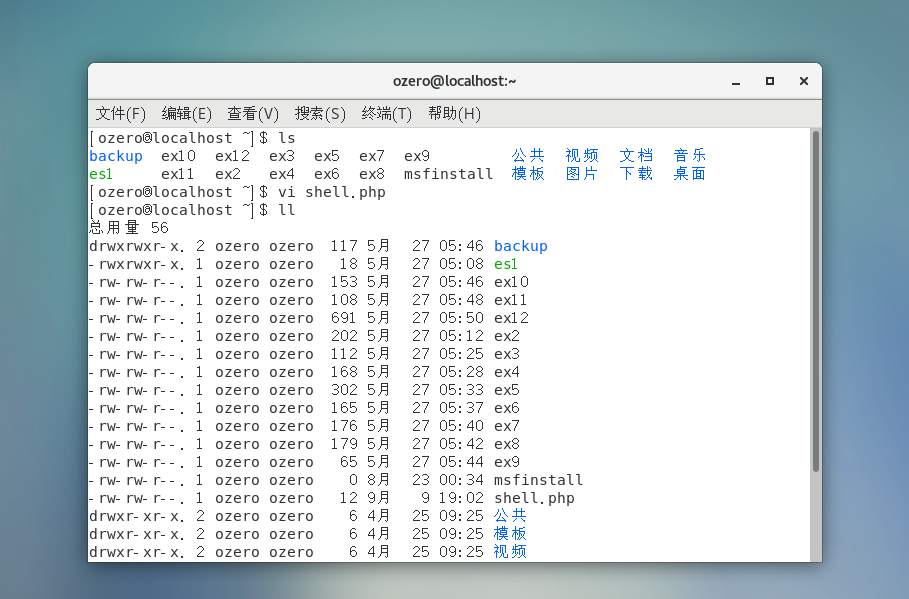
Task: Minimize the terminal window
Action: [739, 81]
